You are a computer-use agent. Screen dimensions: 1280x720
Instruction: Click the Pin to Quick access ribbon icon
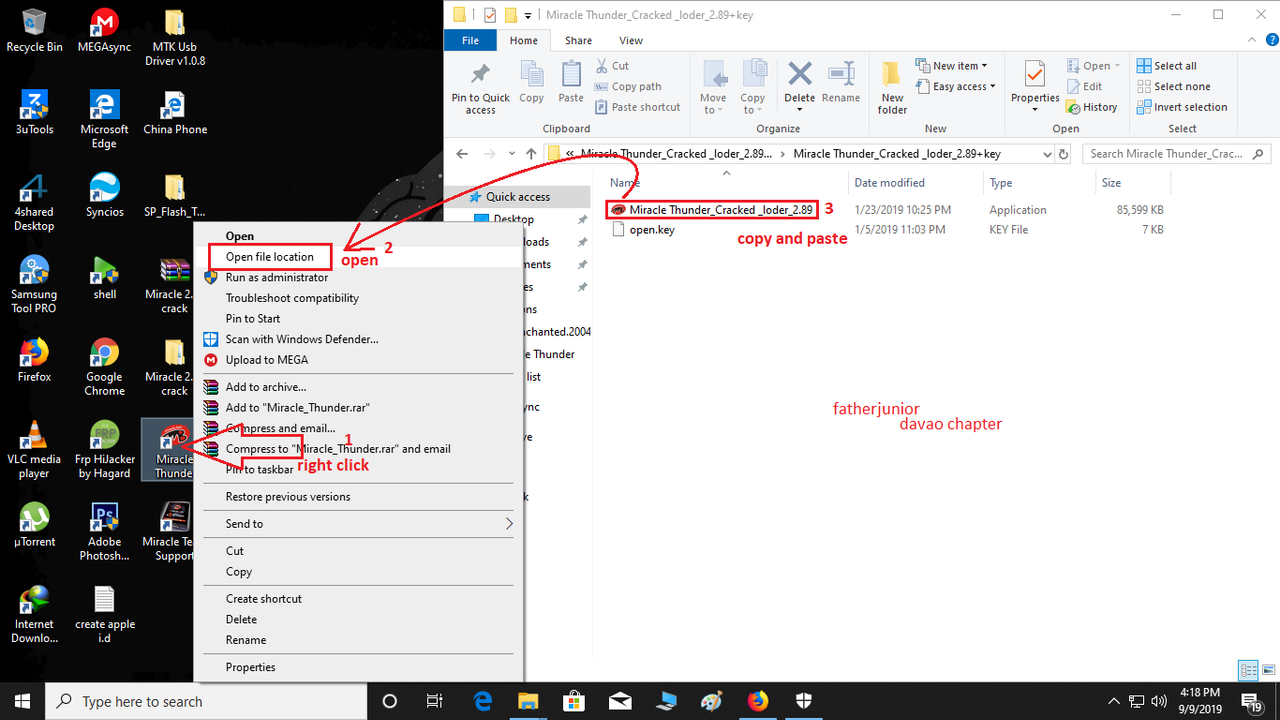coord(481,88)
